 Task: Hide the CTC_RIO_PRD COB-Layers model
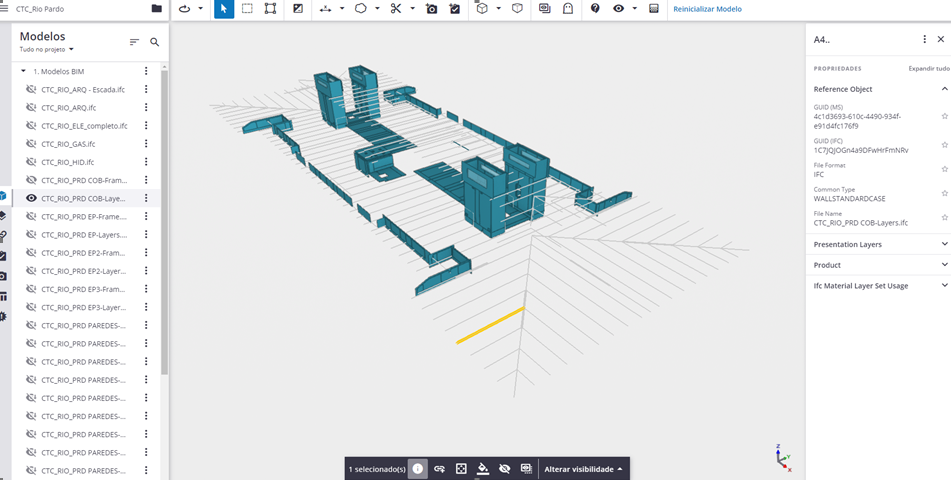click(x=31, y=198)
